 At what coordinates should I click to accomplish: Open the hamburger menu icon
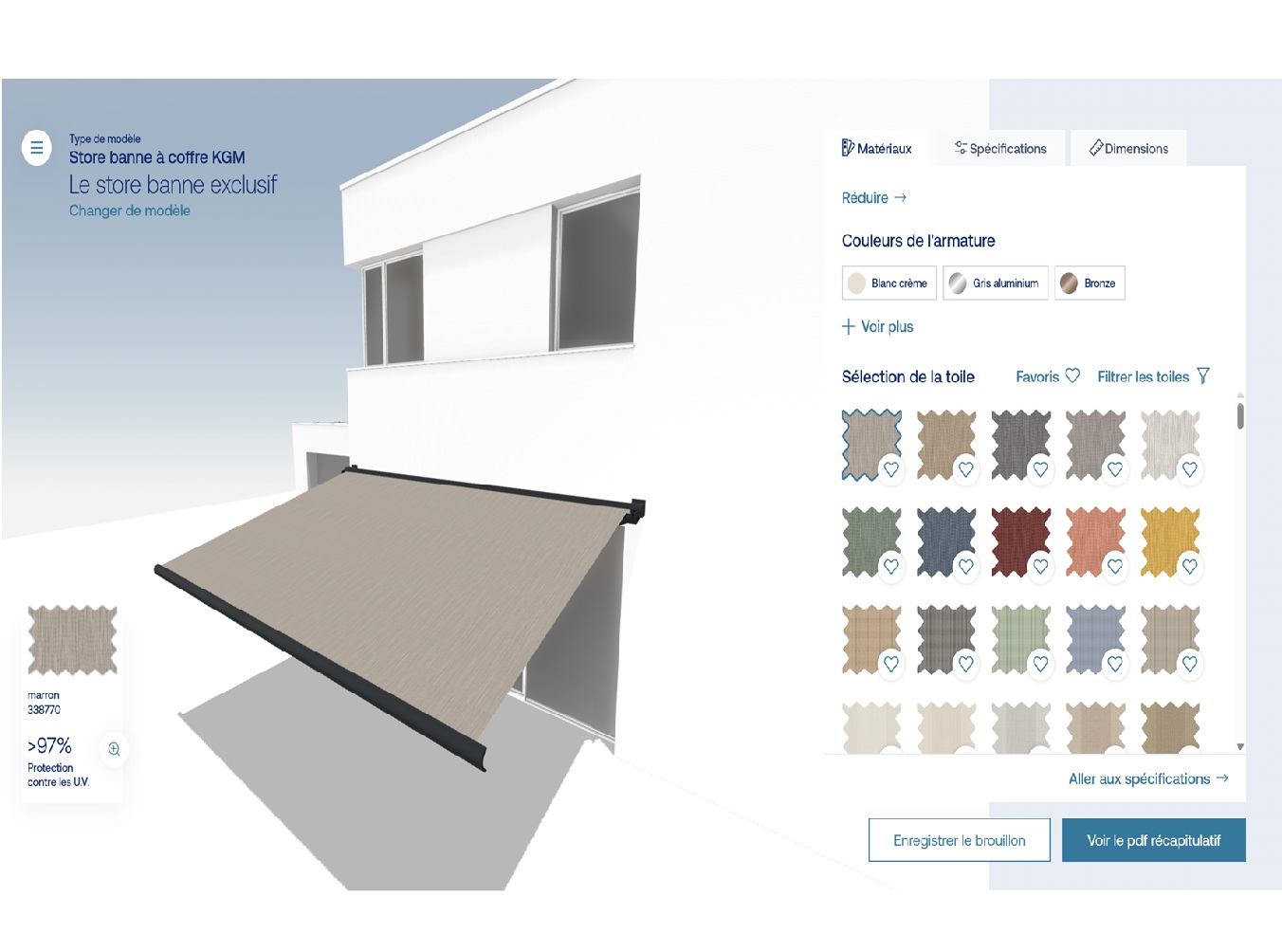tap(37, 148)
